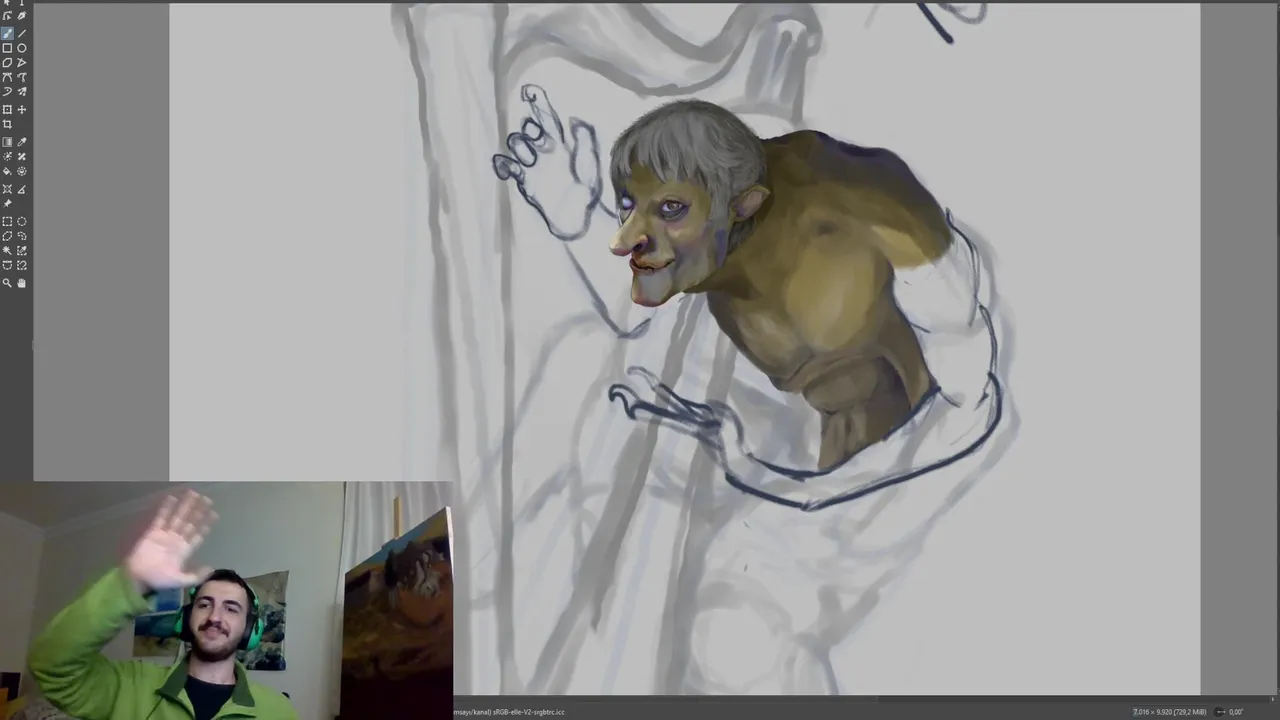
Task: Click the canvas rotation angle 0,00° field
Action: (1236, 712)
